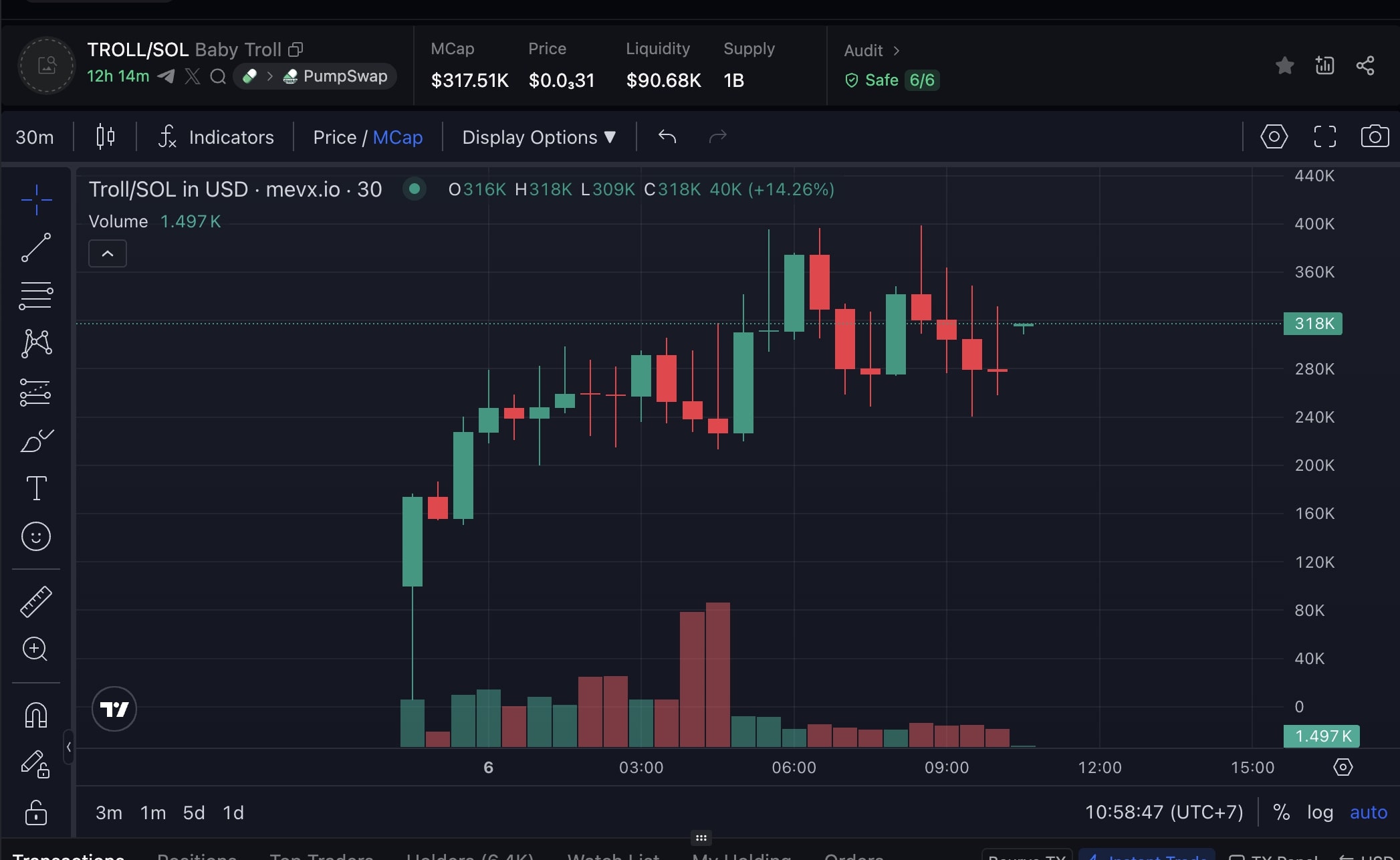The height and width of the screenshot is (860, 1400).
Task: Toggle log scale mode
Action: click(x=1320, y=813)
